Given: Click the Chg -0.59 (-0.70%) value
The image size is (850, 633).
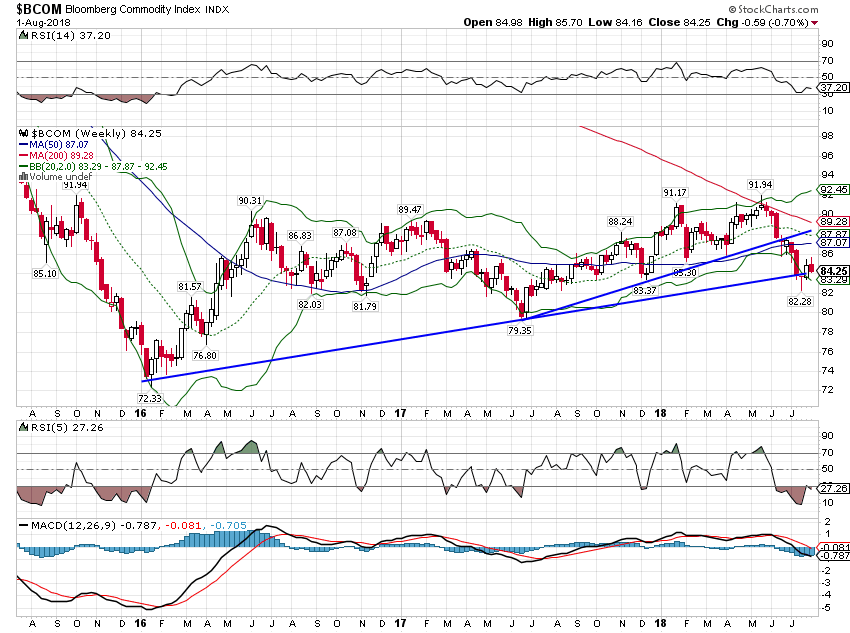Looking at the screenshot, I should (x=762, y=23).
